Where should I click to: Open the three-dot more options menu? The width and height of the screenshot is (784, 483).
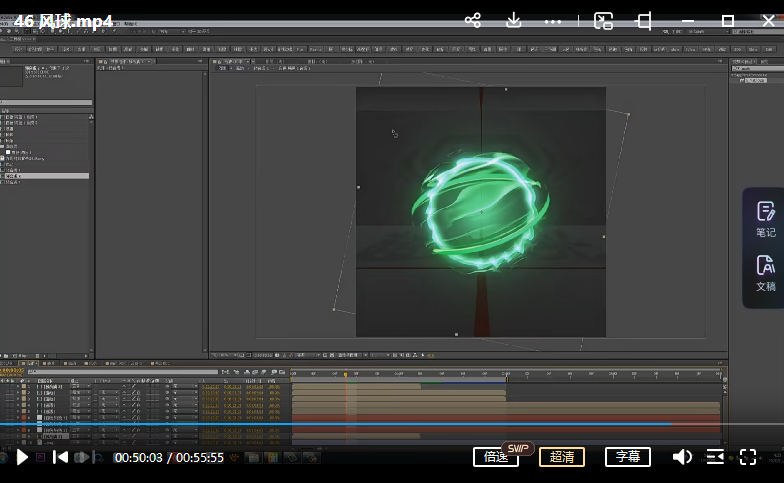point(553,20)
